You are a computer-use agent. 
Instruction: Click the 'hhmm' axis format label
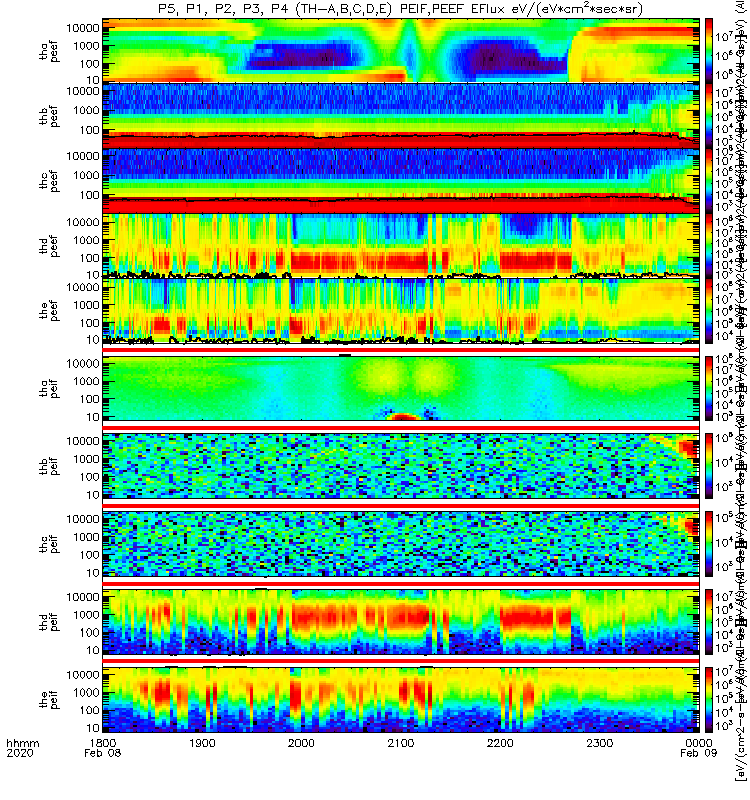click(x=23, y=743)
